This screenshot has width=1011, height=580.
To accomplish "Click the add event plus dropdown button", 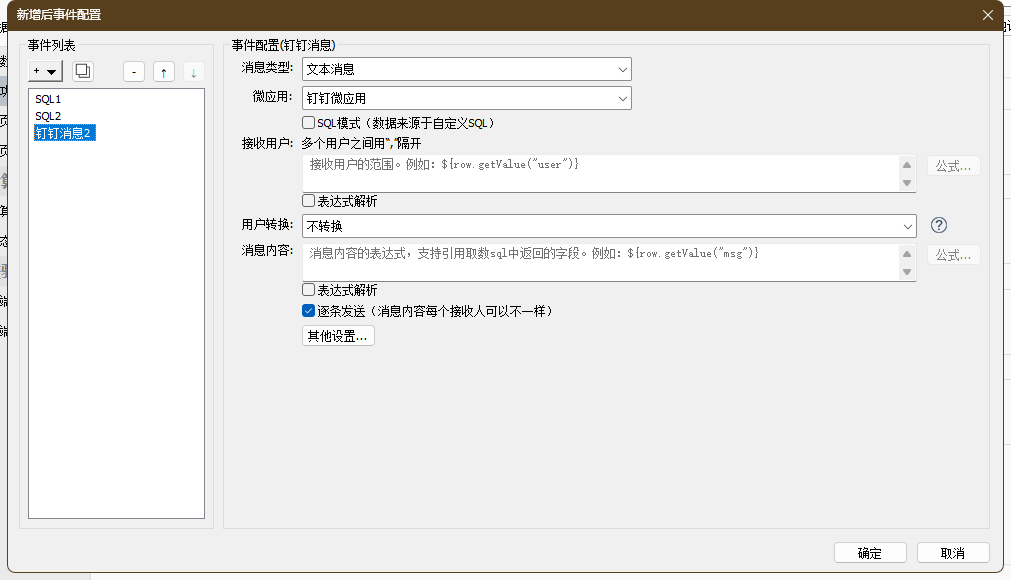I will click(x=46, y=71).
